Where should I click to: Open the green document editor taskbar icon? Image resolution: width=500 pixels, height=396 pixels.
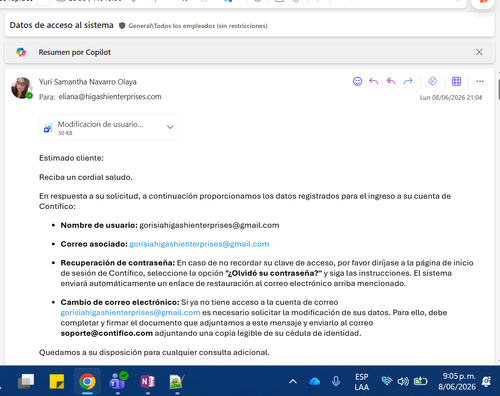(x=177, y=382)
